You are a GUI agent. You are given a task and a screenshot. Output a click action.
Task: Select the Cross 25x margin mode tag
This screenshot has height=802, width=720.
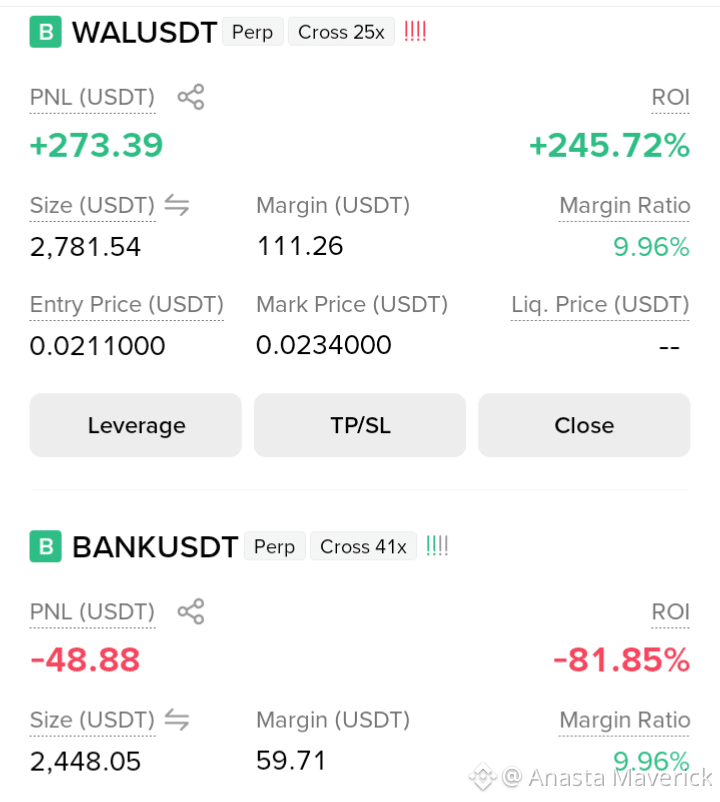click(x=341, y=32)
